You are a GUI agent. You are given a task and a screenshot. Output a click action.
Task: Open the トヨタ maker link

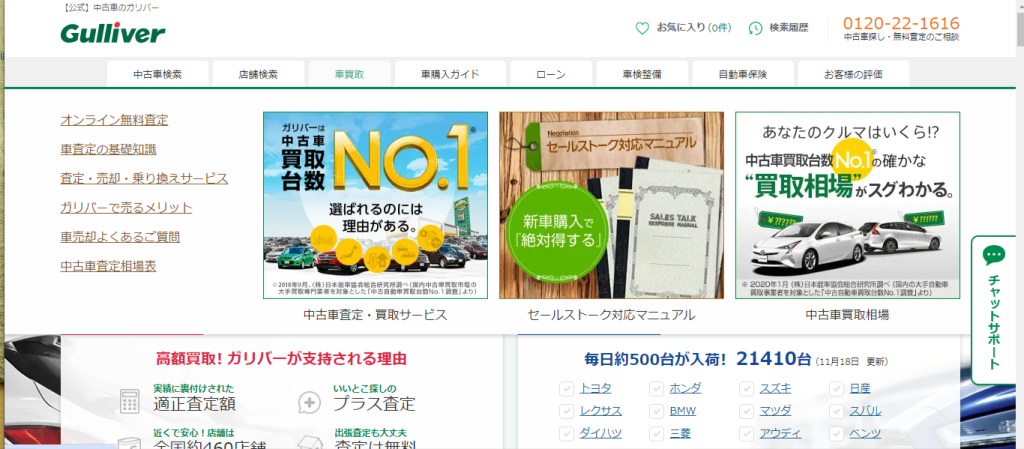[596, 389]
